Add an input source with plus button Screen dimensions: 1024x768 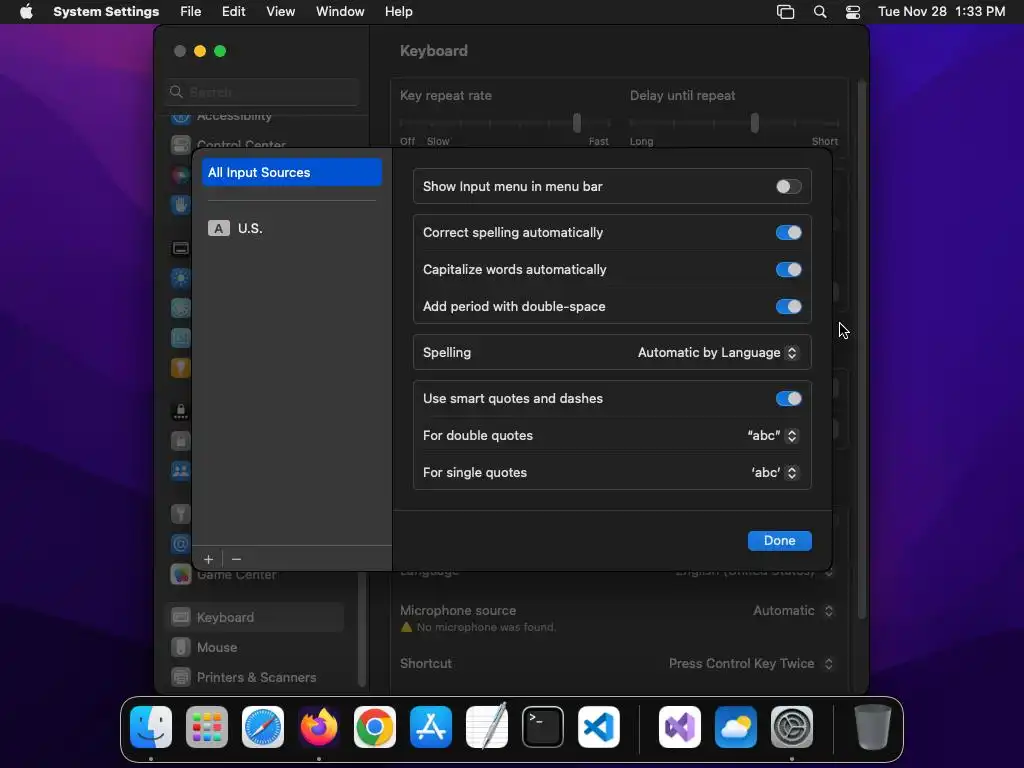pos(208,559)
